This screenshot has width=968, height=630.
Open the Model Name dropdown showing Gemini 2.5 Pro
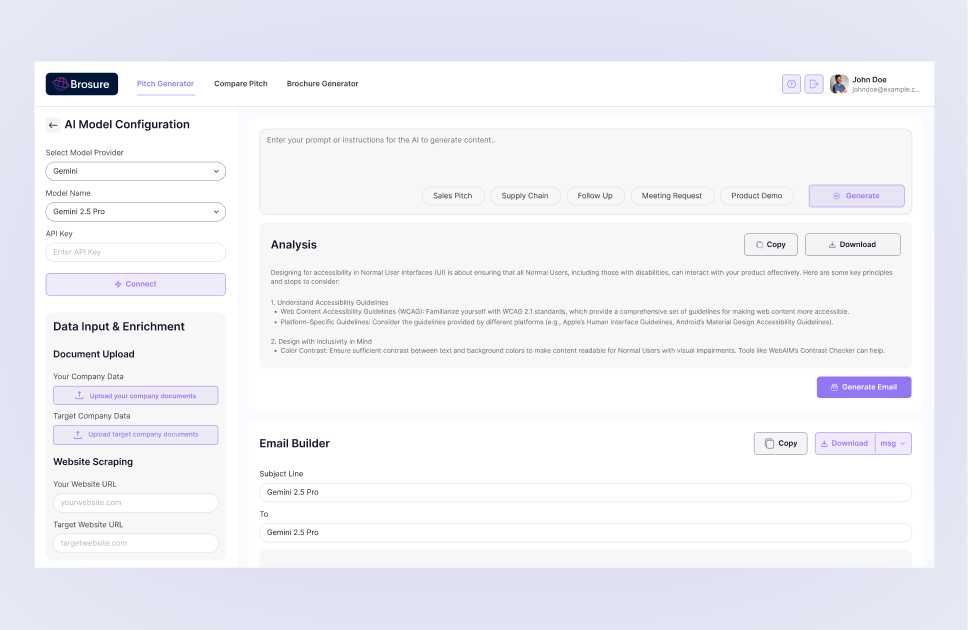pyautogui.click(x=135, y=211)
